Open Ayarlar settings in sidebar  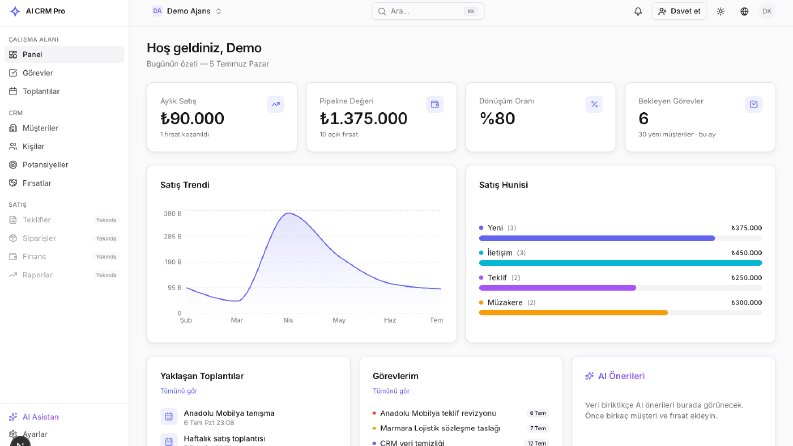point(64,434)
